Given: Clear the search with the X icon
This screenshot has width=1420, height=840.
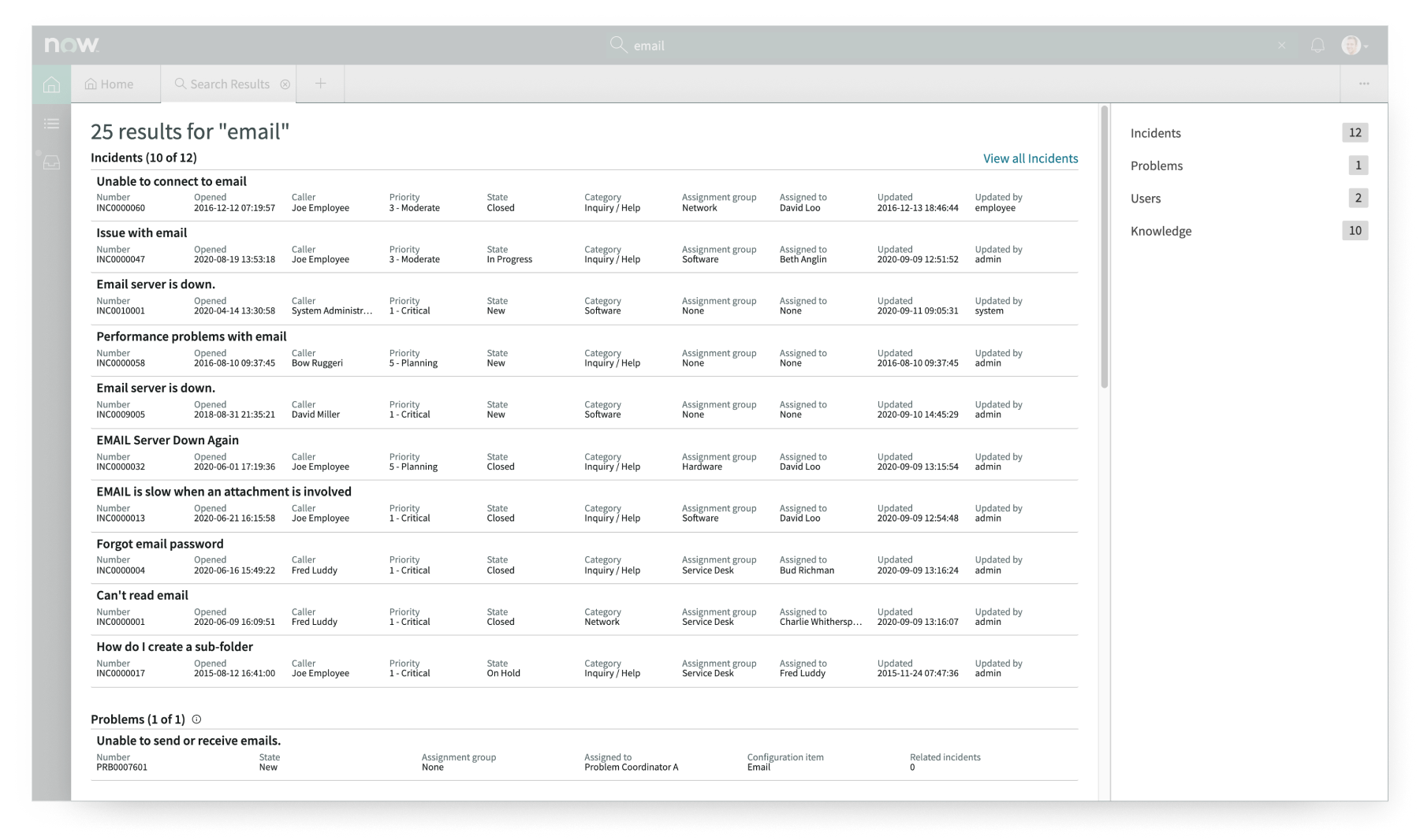Looking at the screenshot, I should pyautogui.click(x=1282, y=46).
